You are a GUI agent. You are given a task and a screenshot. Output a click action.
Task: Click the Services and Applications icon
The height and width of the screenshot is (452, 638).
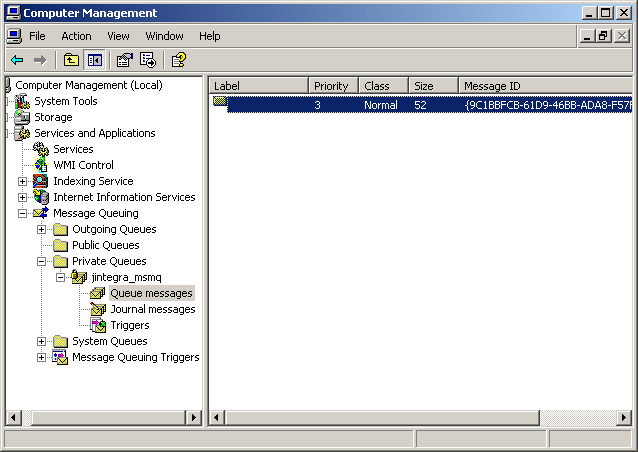click(x=22, y=133)
